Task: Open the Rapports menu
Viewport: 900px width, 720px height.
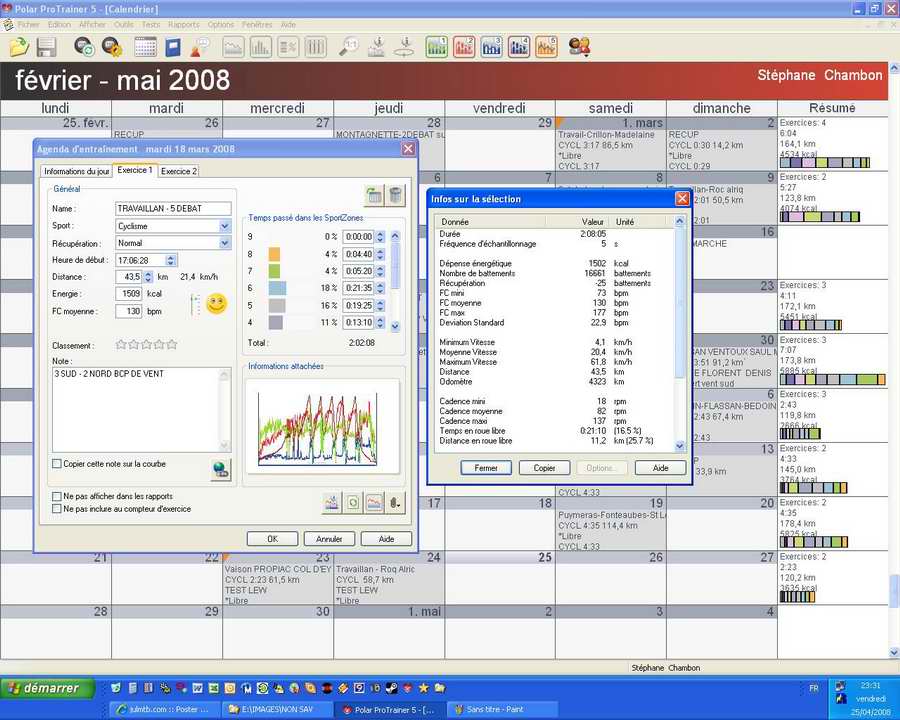Action: coord(183,24)
